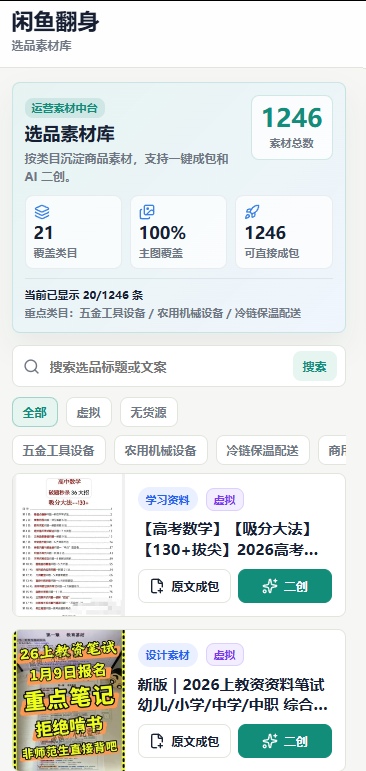Click the green 搜索 button
366x771 pixels.
315,366
